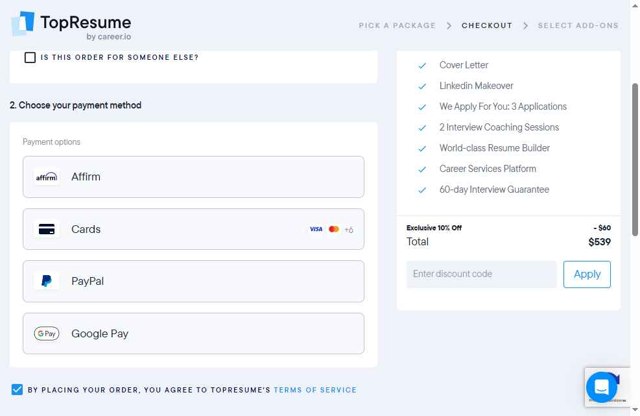Click the Visa card icon
The image size is (640, 416).
click(316, 229)
